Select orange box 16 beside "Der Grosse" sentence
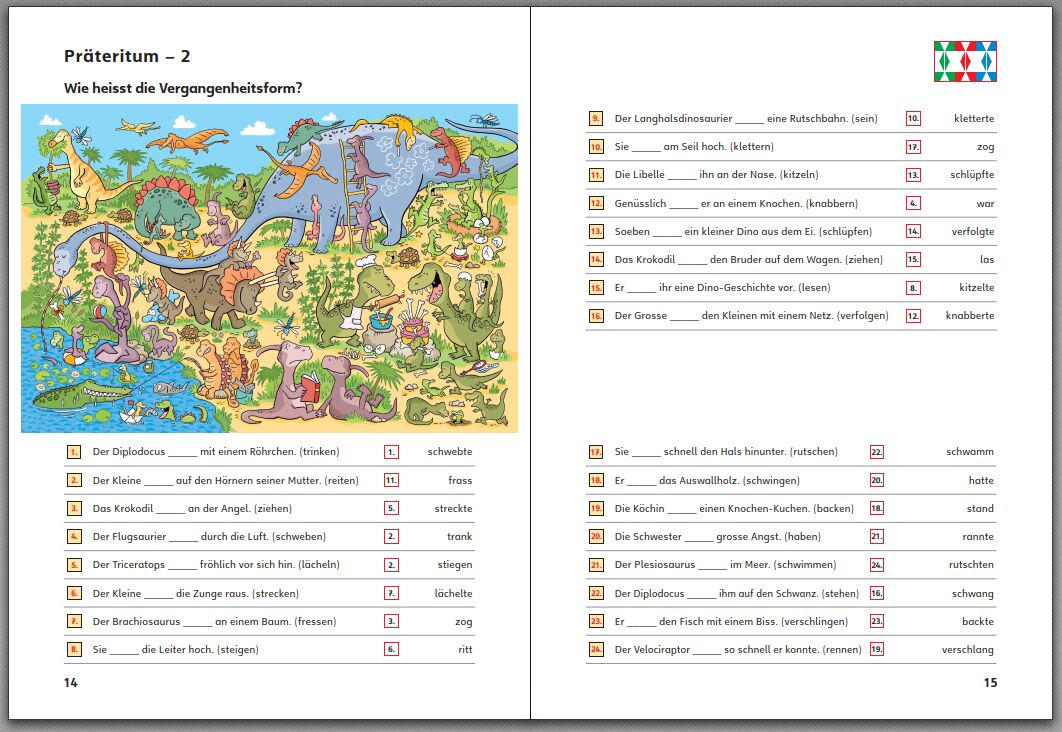The width and height of the screenshot is (1062, 732). 596,316
